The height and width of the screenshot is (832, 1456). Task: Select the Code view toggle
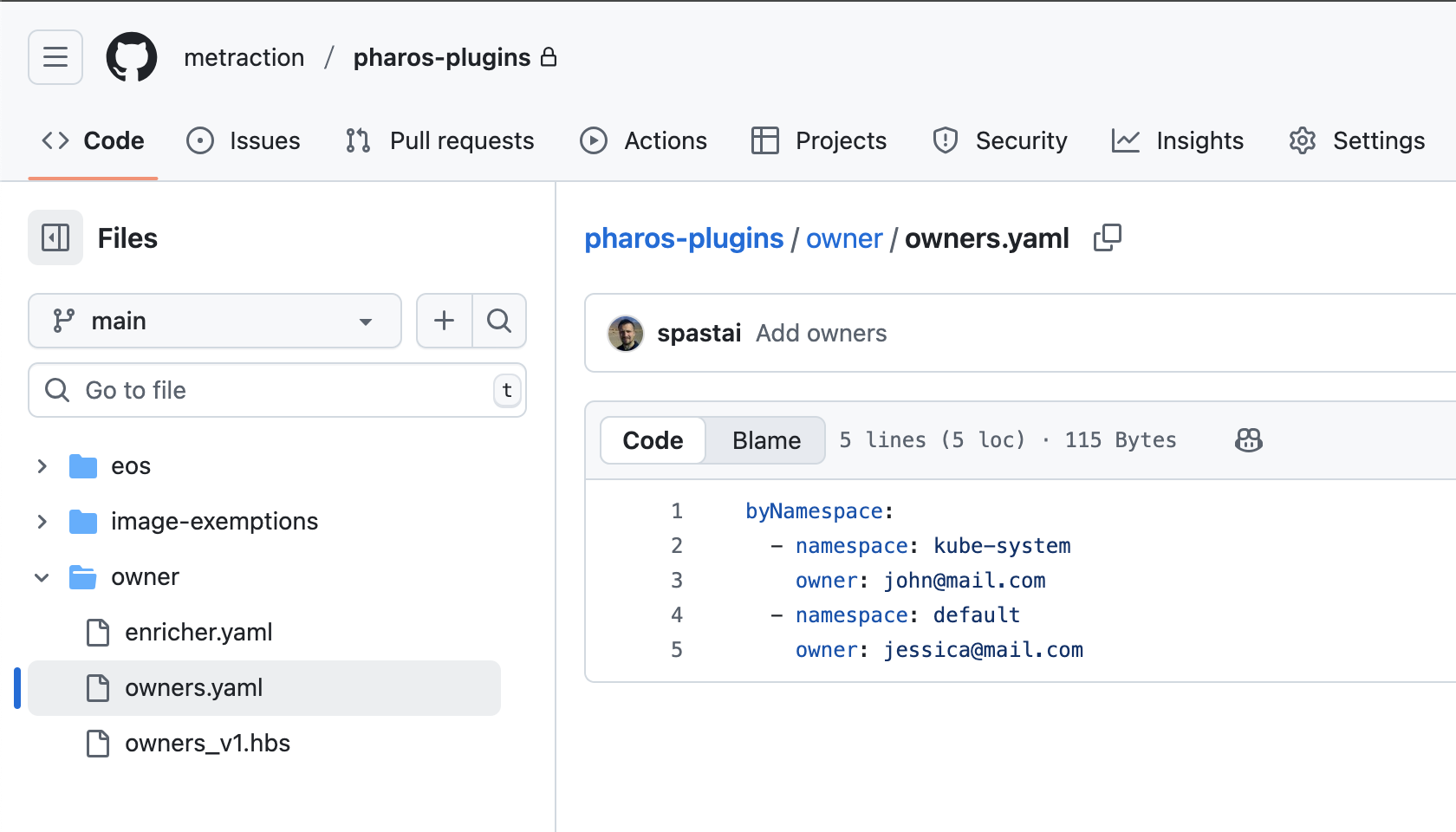tap(653, 440)
